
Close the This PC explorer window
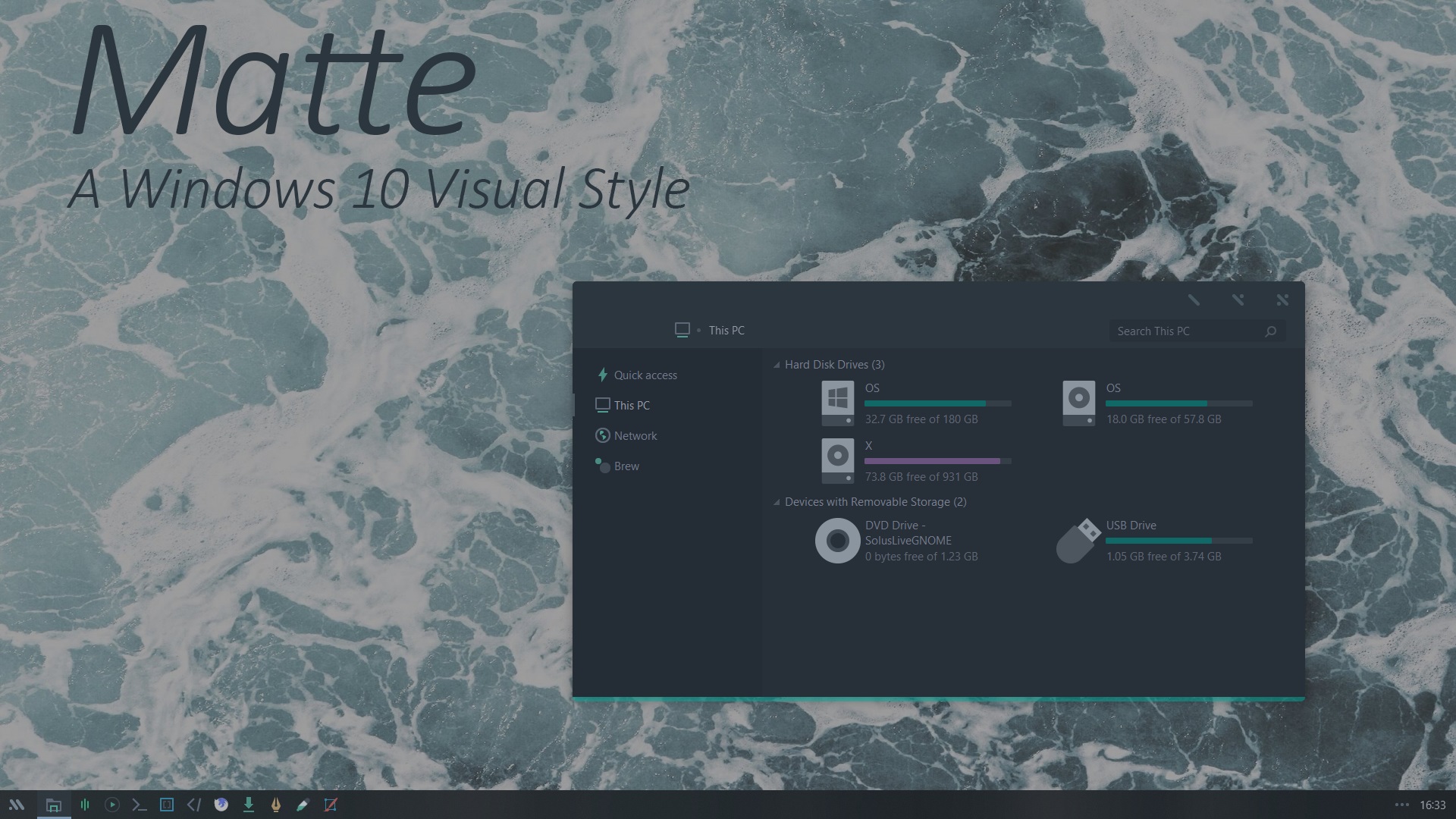tap(1282, 300)
